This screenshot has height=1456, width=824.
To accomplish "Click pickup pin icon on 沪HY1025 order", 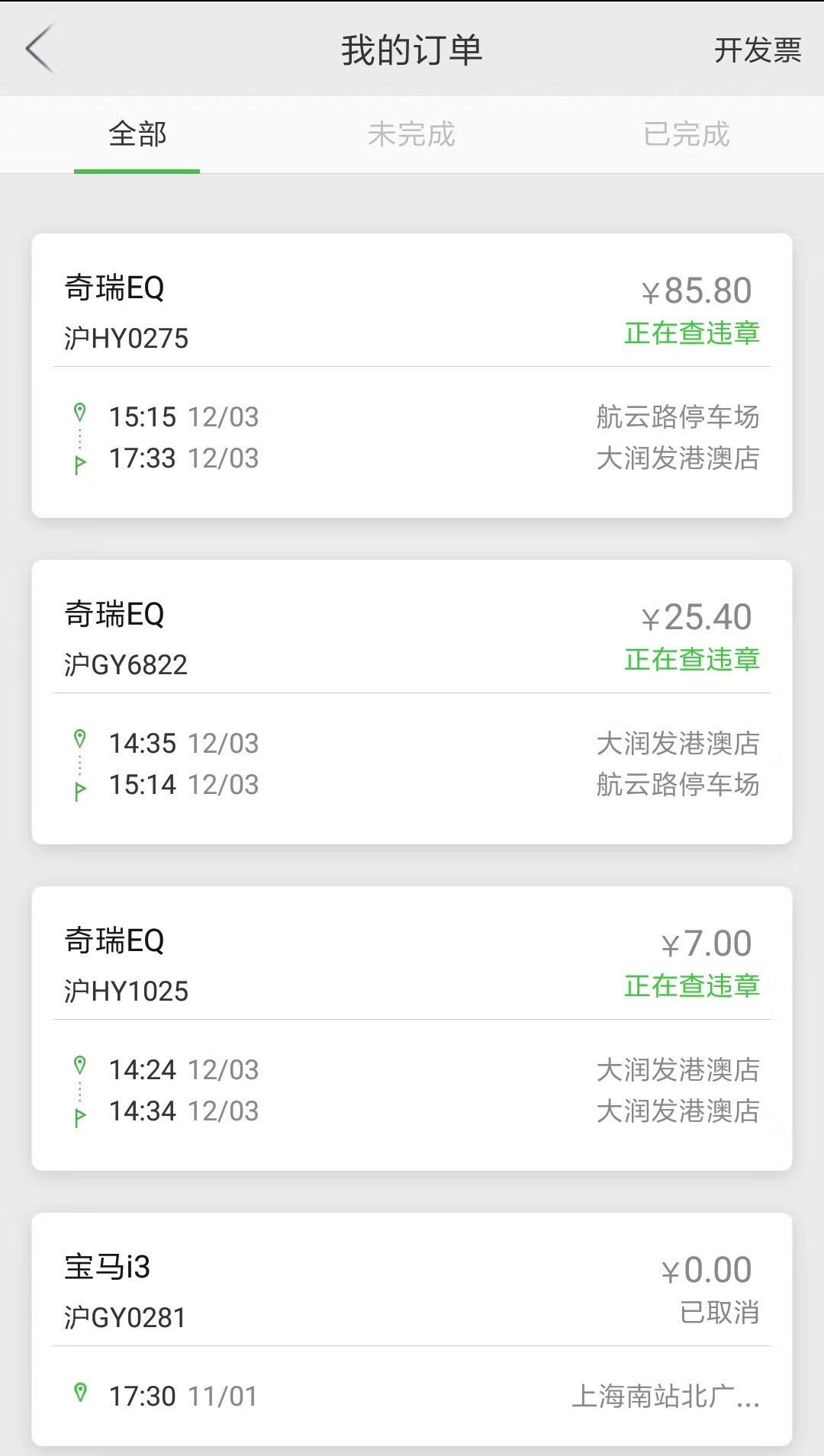I will pyautogui.click(x=79, y=1066).
